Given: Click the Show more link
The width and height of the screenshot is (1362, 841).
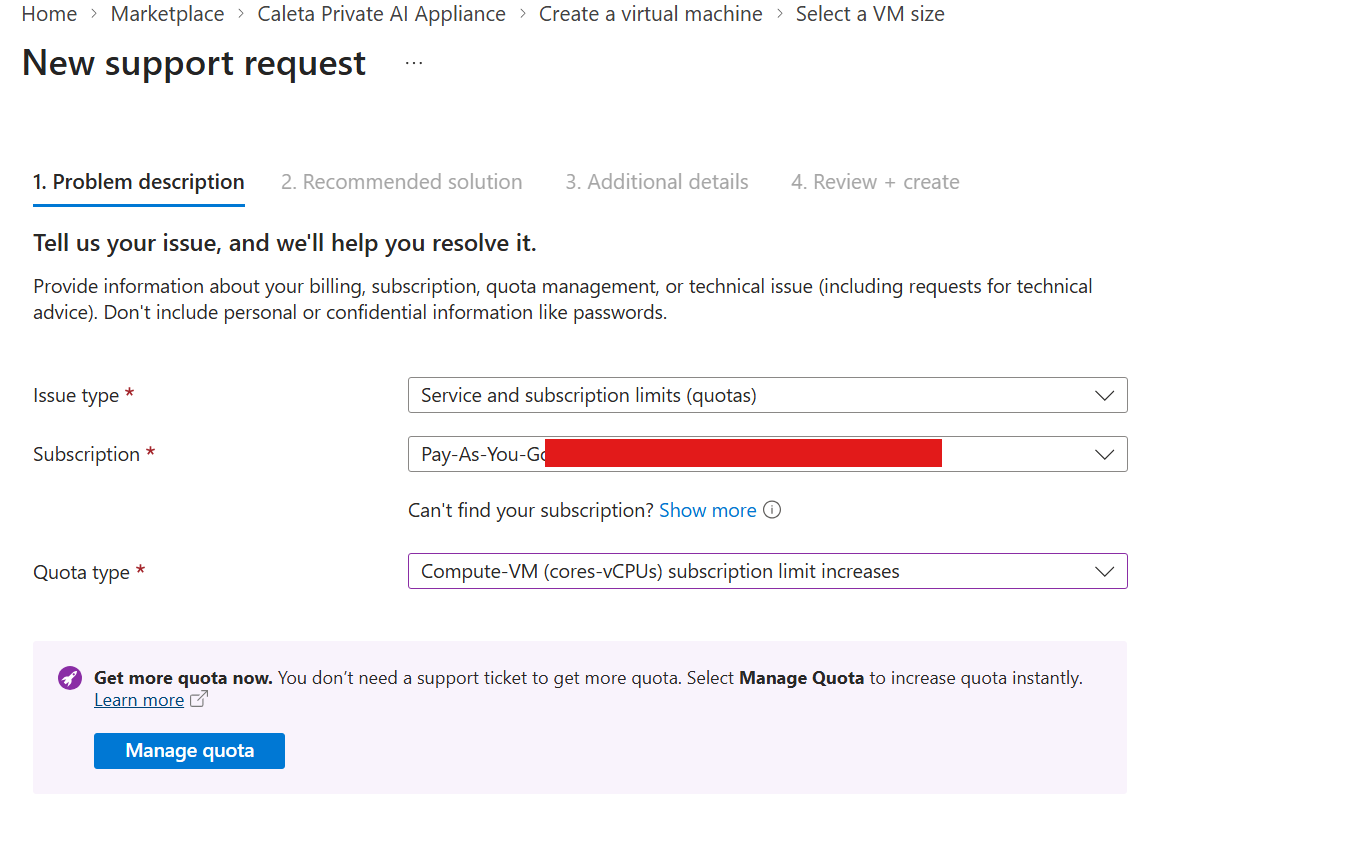Looking at the screenshot, I should pyautogui.click(x=708, y=510).
